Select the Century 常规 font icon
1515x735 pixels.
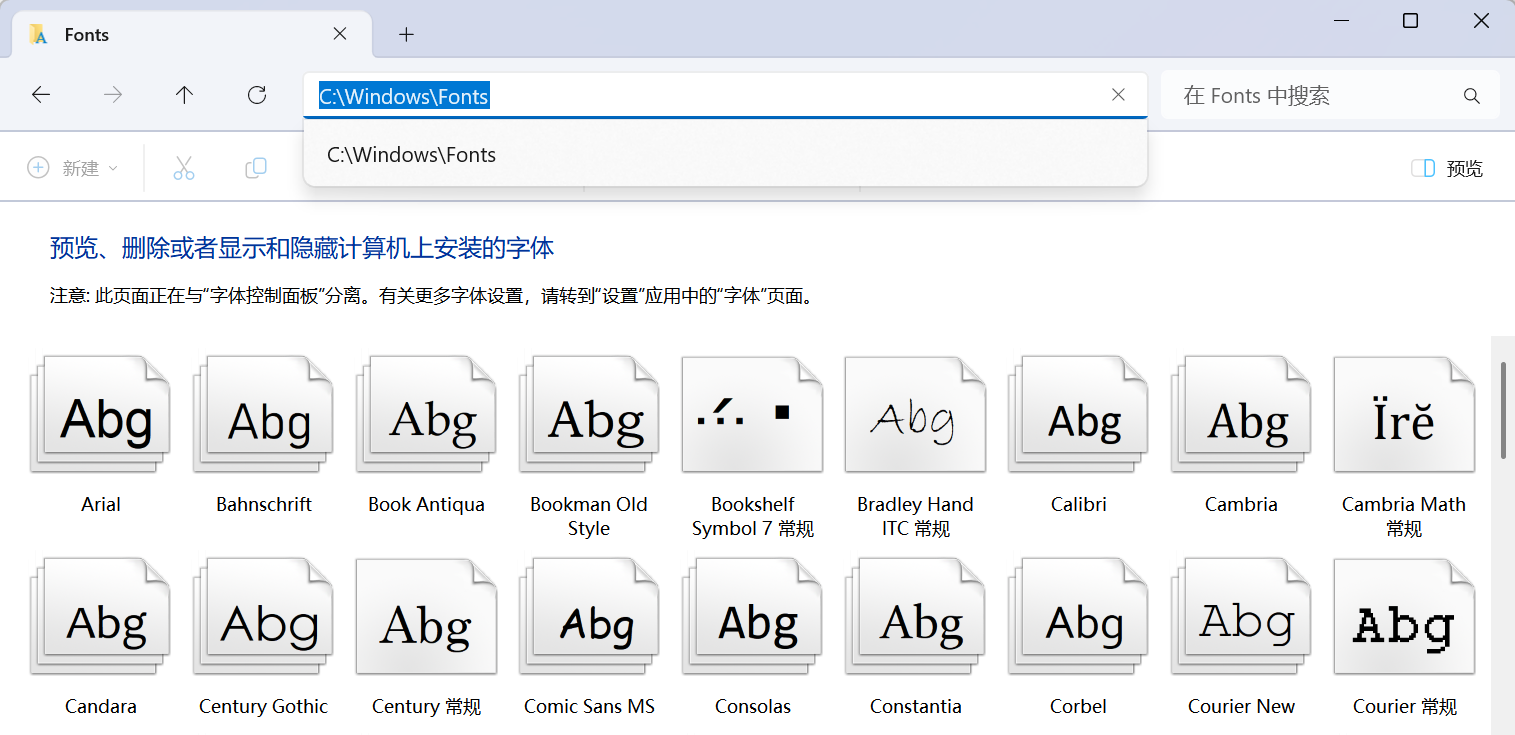(x=426, y=616)
